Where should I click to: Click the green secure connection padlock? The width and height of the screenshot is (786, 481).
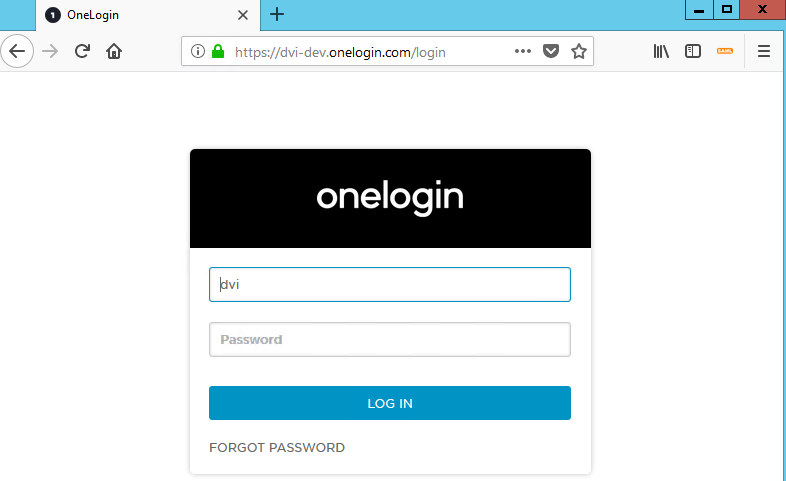218,52
